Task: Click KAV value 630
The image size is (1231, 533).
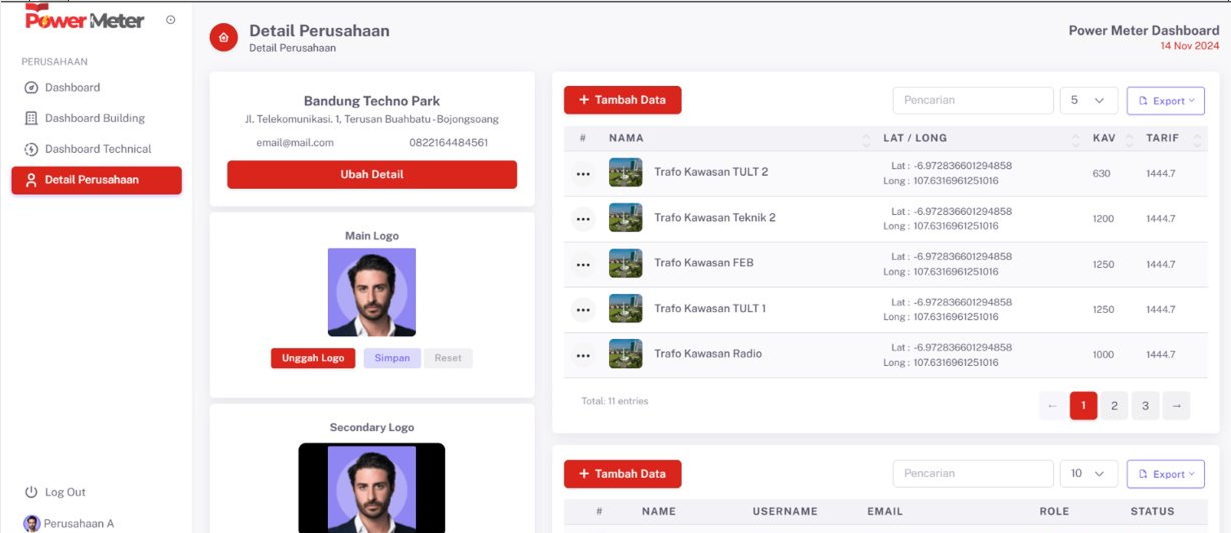Action: (1101, 174)
